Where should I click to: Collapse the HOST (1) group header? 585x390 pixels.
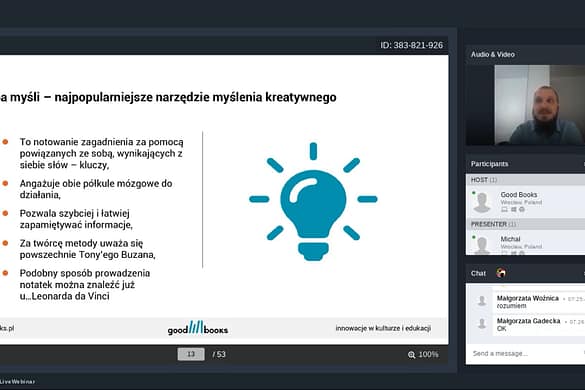click(525, 180)
